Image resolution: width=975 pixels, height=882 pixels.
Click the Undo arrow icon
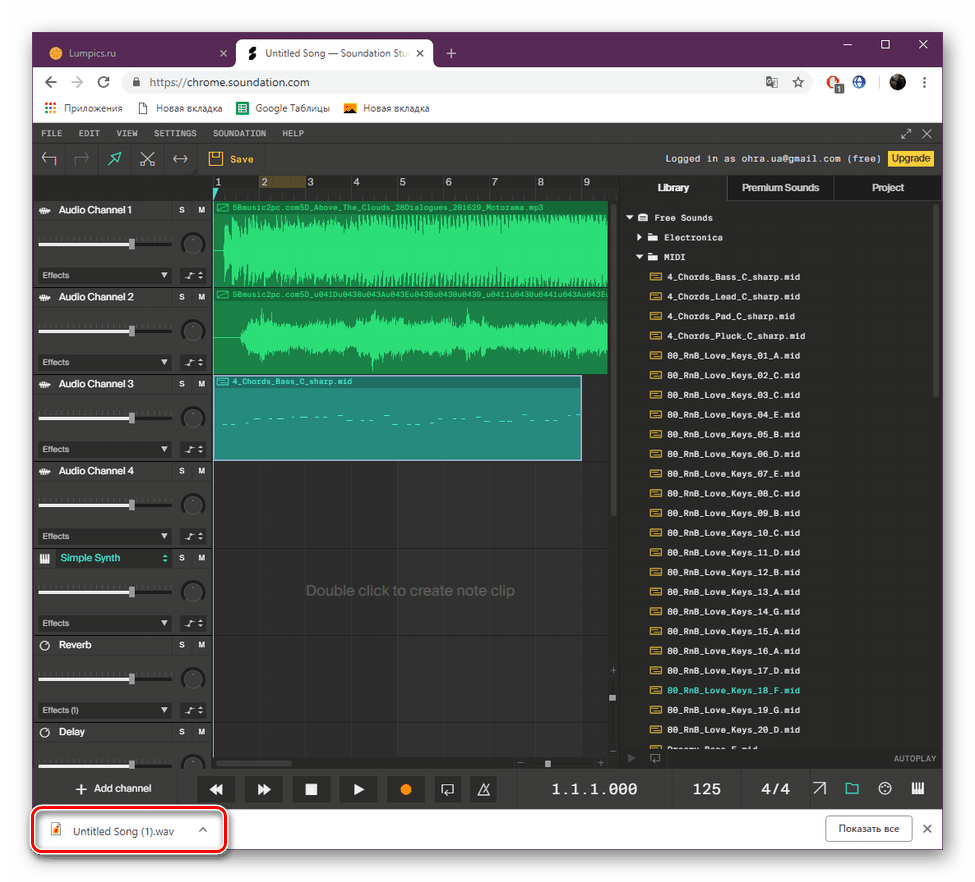click(x=49, y=158)
